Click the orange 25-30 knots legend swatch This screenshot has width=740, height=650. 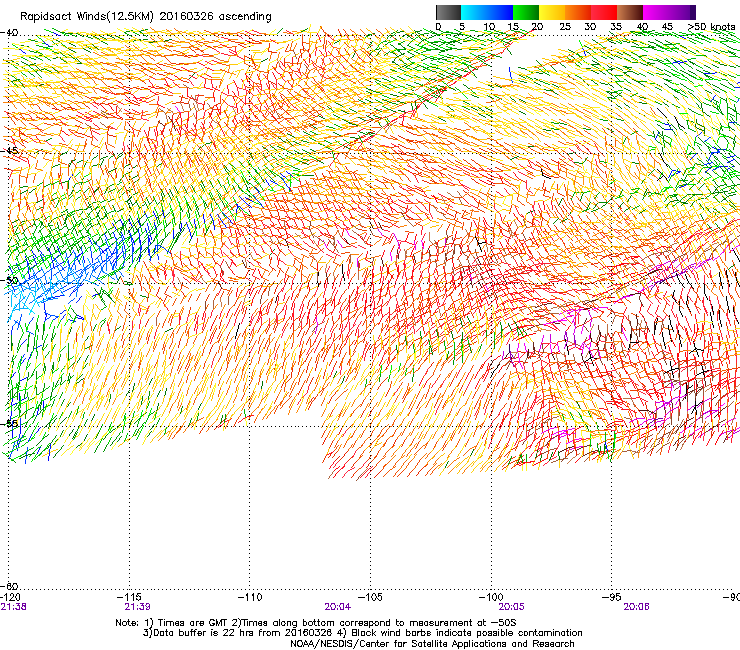[578, 12]
